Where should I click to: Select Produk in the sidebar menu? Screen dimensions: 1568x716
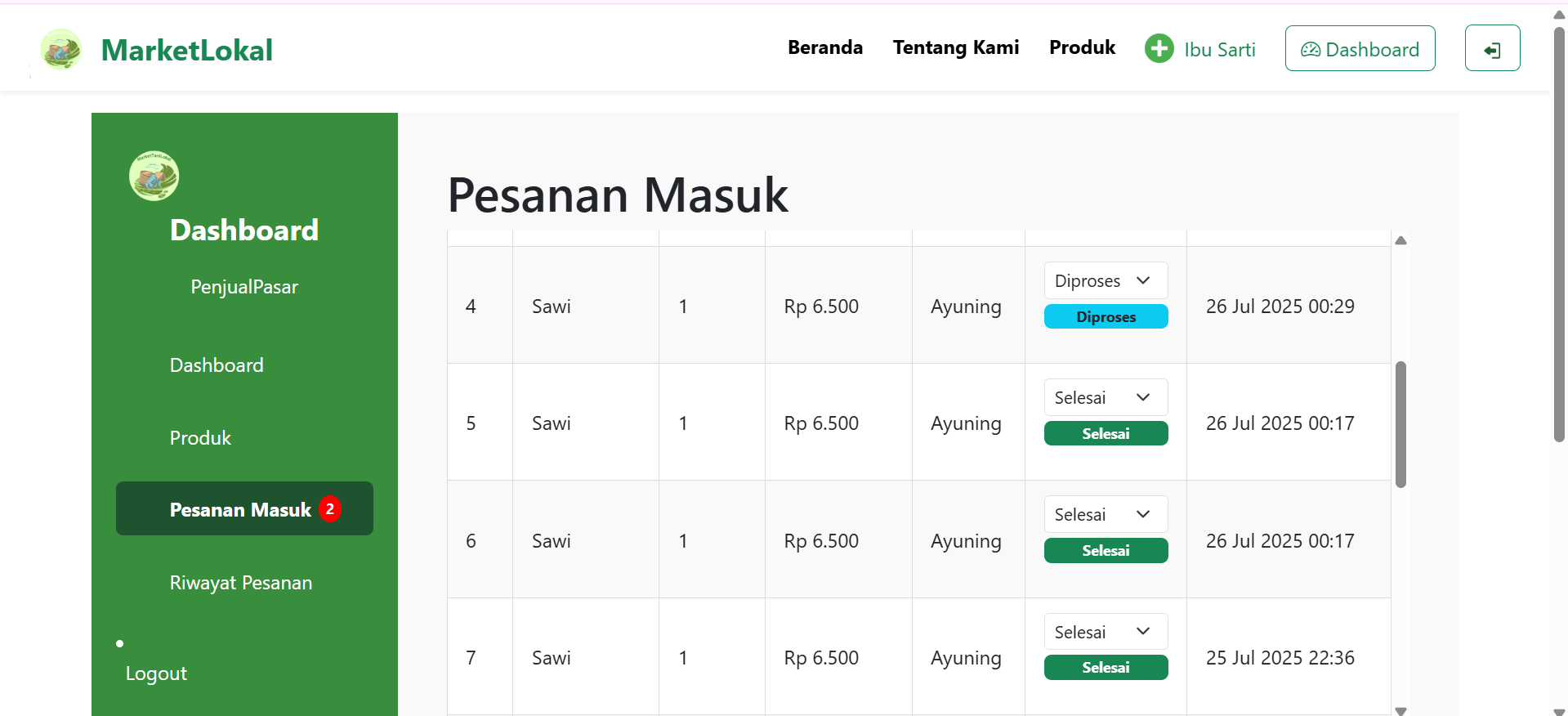(x=200, y=438)
